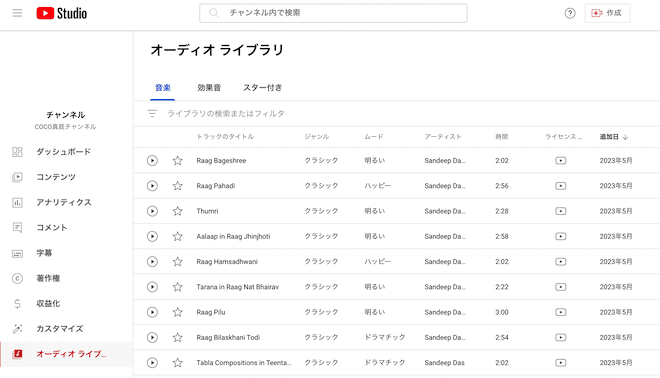
Task: Star the Thumri track
Action: pos(178,211)
